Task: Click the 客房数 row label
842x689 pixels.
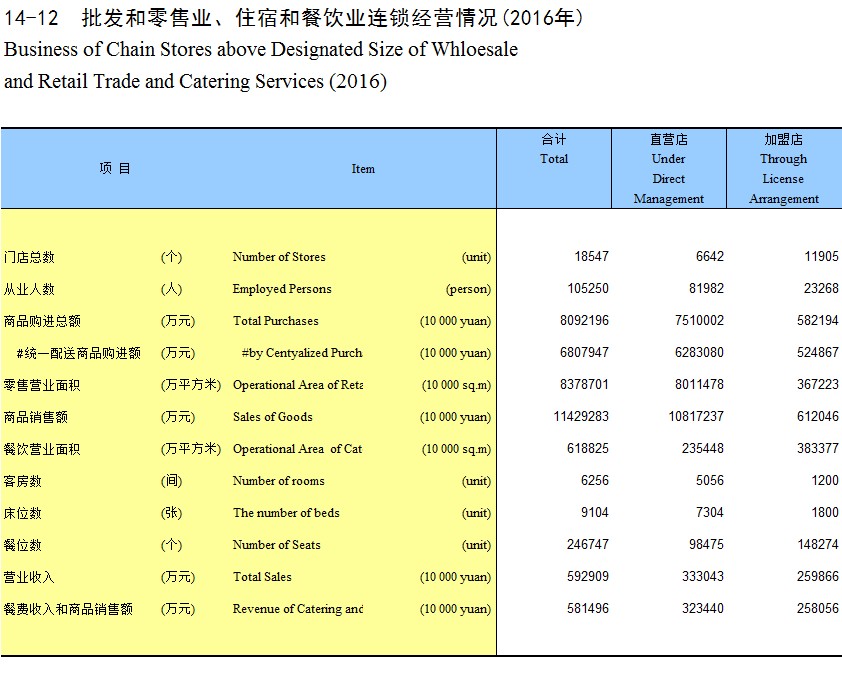Action: coord(23,481)
